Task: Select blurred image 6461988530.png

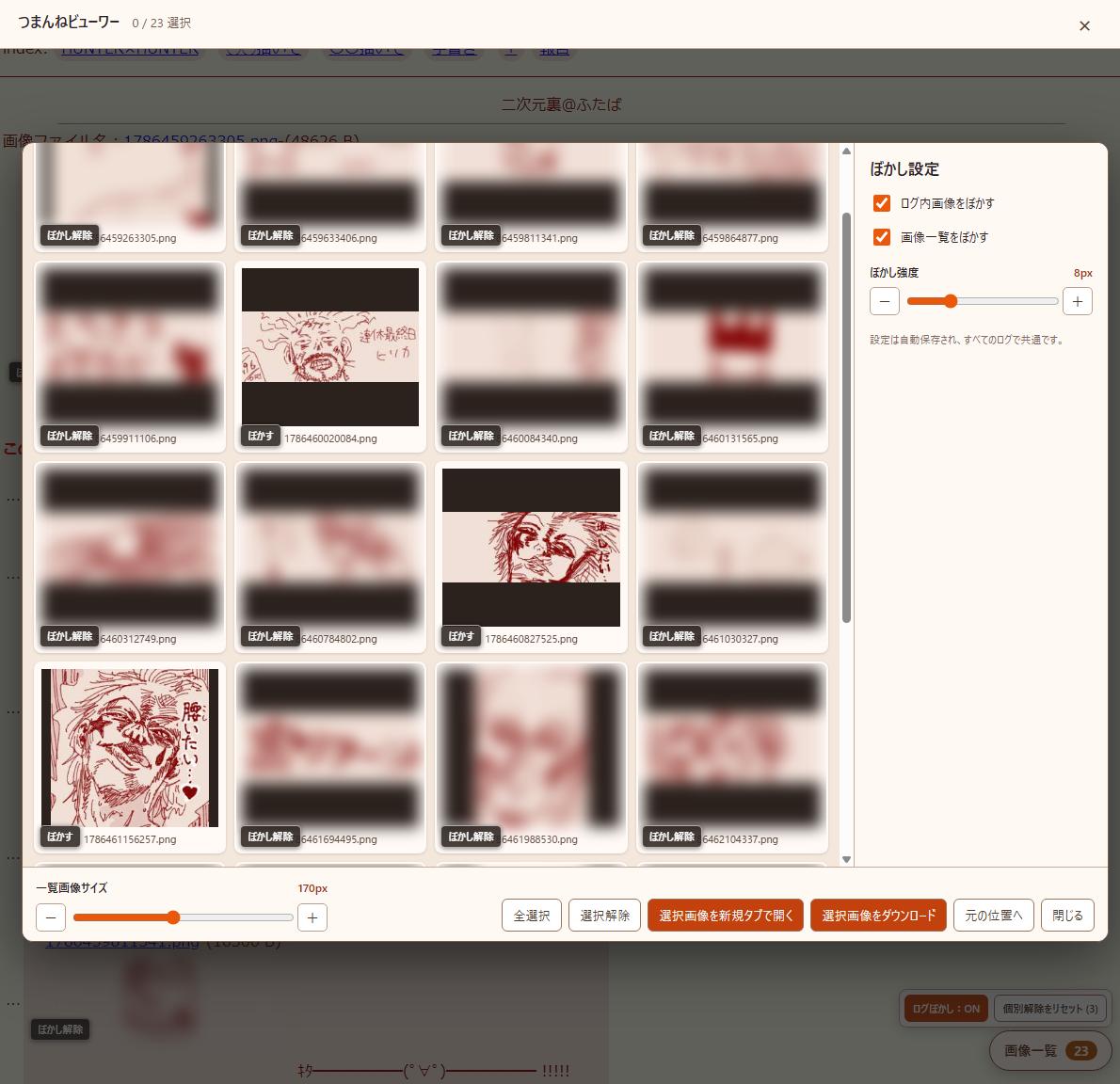Action: [x=531, y=748]
